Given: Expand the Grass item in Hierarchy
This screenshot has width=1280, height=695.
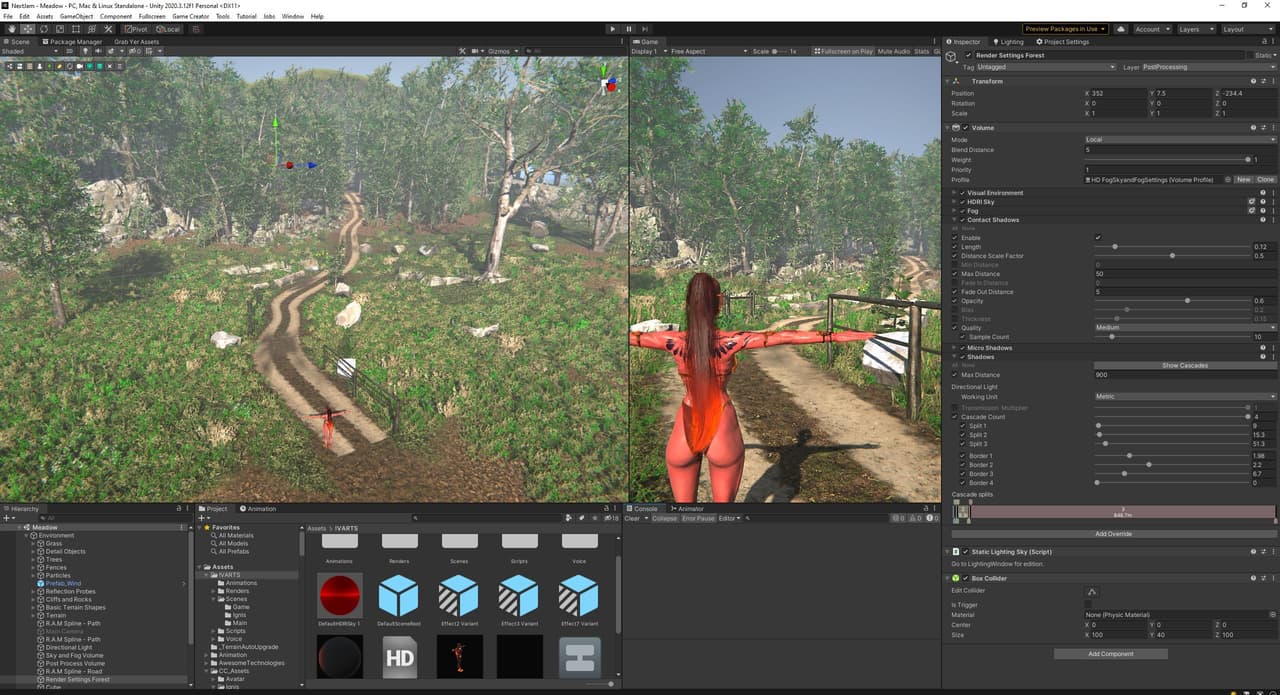Looking at the screenshot, I should (x=33, y=544).
